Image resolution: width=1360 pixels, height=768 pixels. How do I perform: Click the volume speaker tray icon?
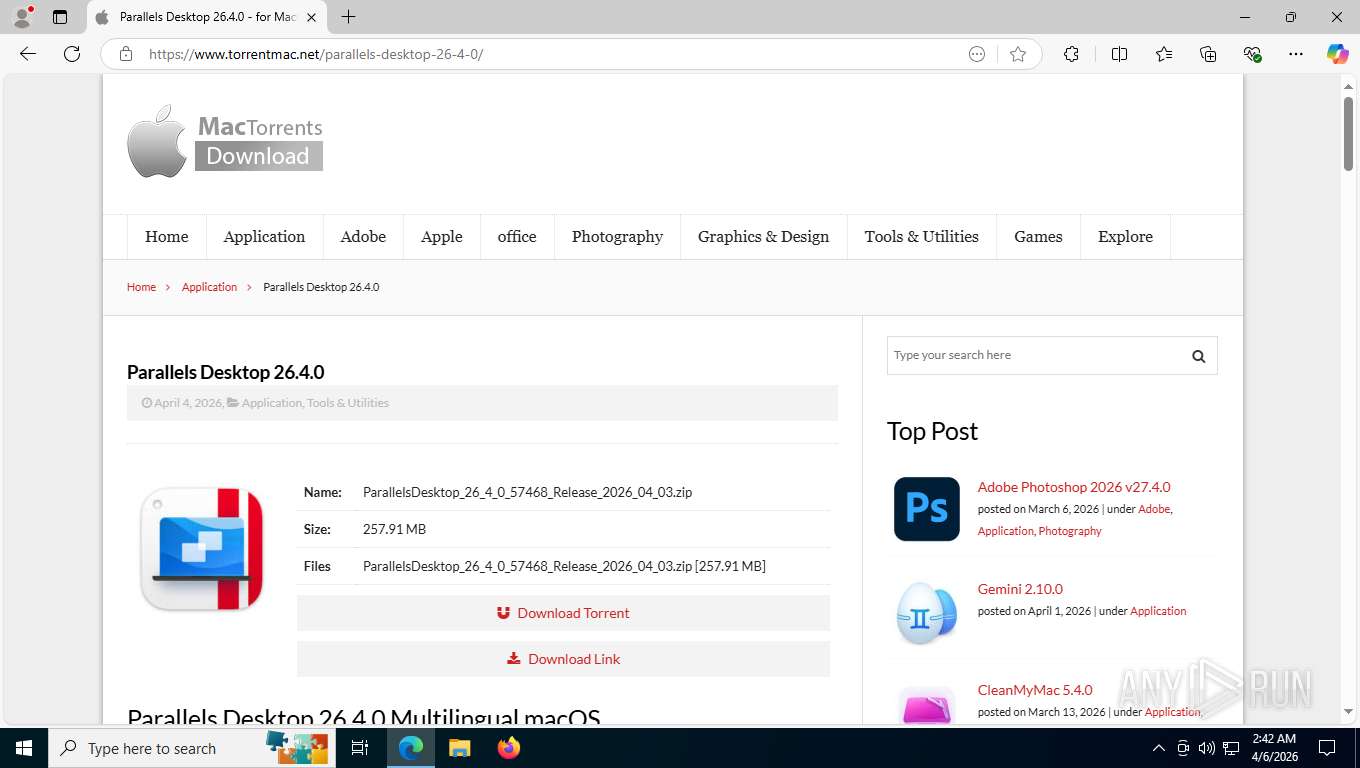click(x=1206, y=748)
